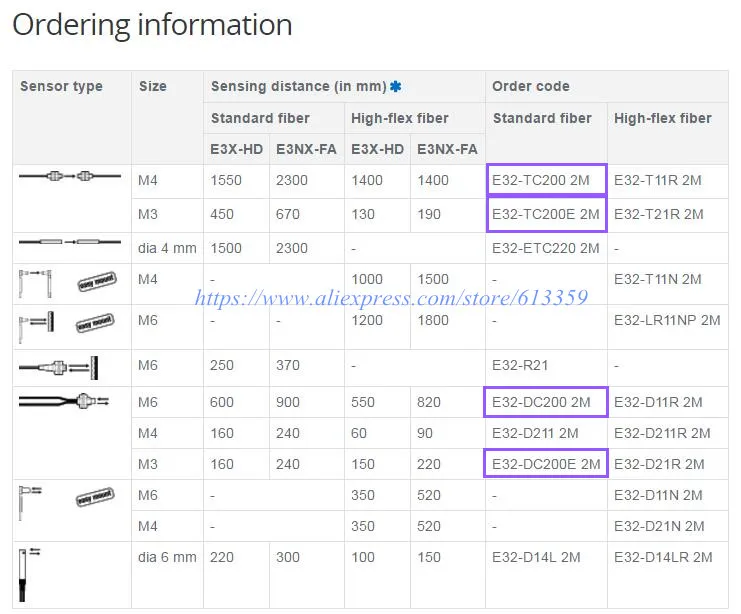Screen dimensions: 741x614
Task: Open the aliexpress store watermark link
Action: [391, 298]
